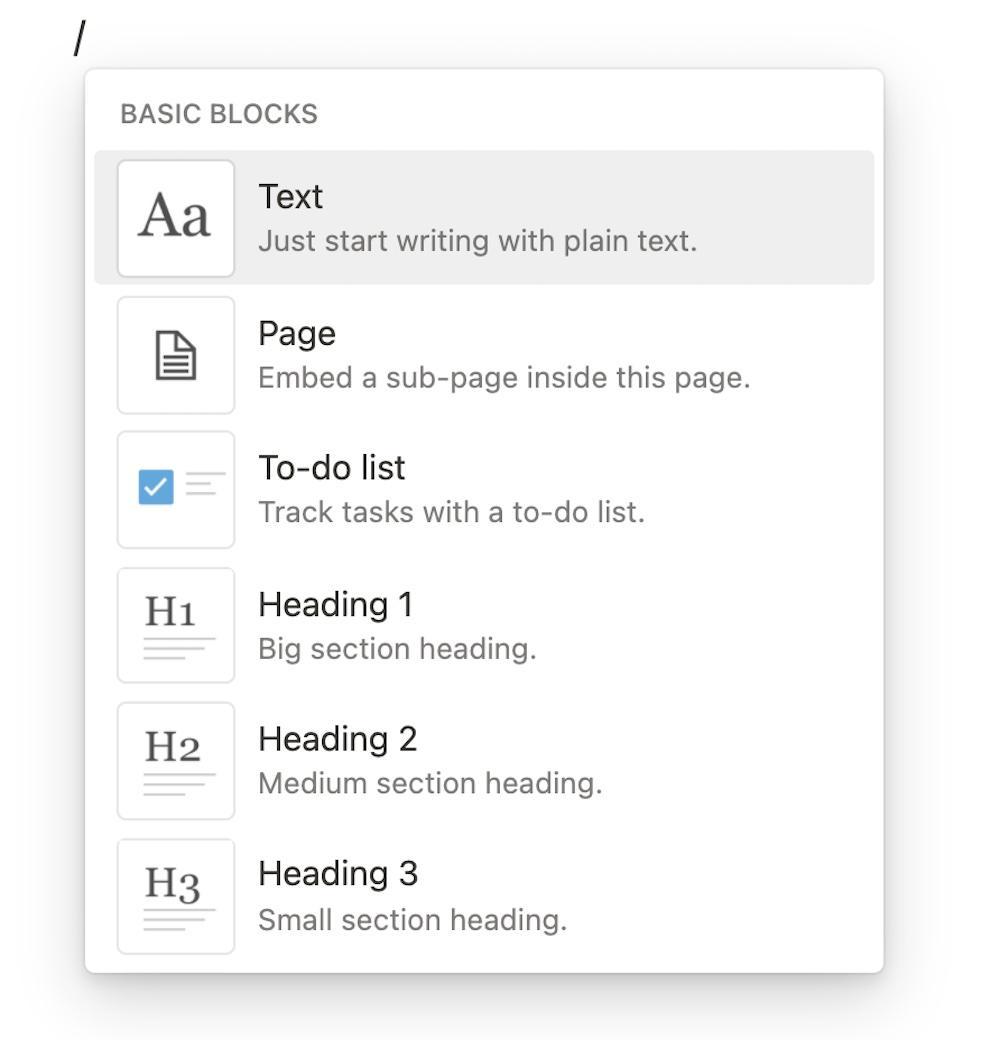1000x1040 pixels.
Task: Click the 'Aa' Text block icon
Action: point(176,218)
